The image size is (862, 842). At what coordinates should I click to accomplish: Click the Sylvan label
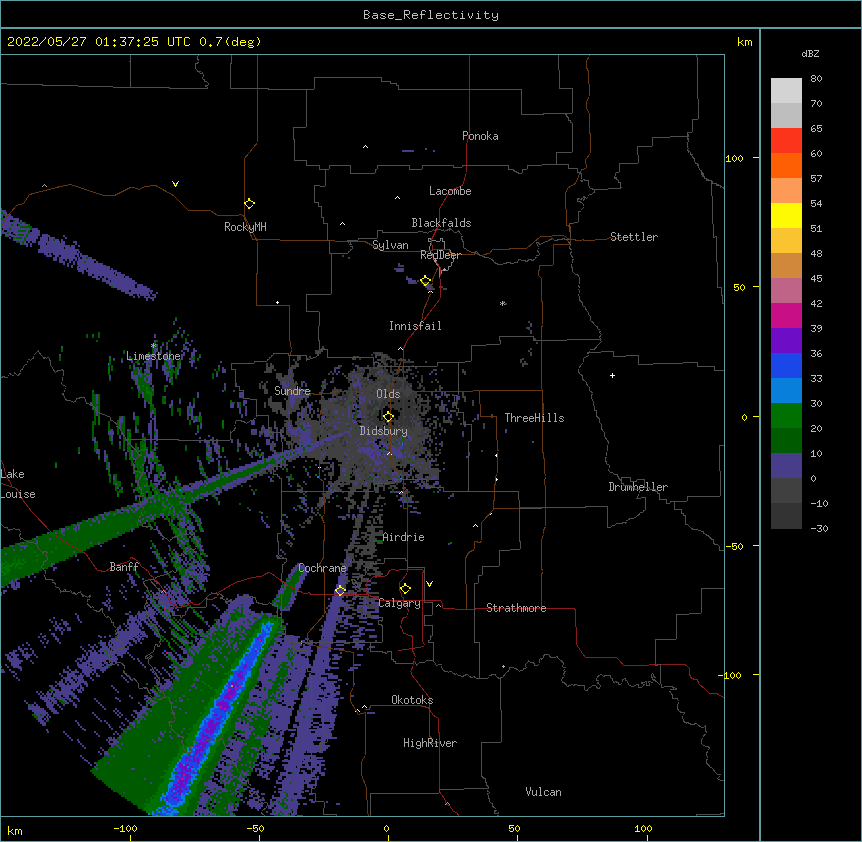(x=390, y=245)
